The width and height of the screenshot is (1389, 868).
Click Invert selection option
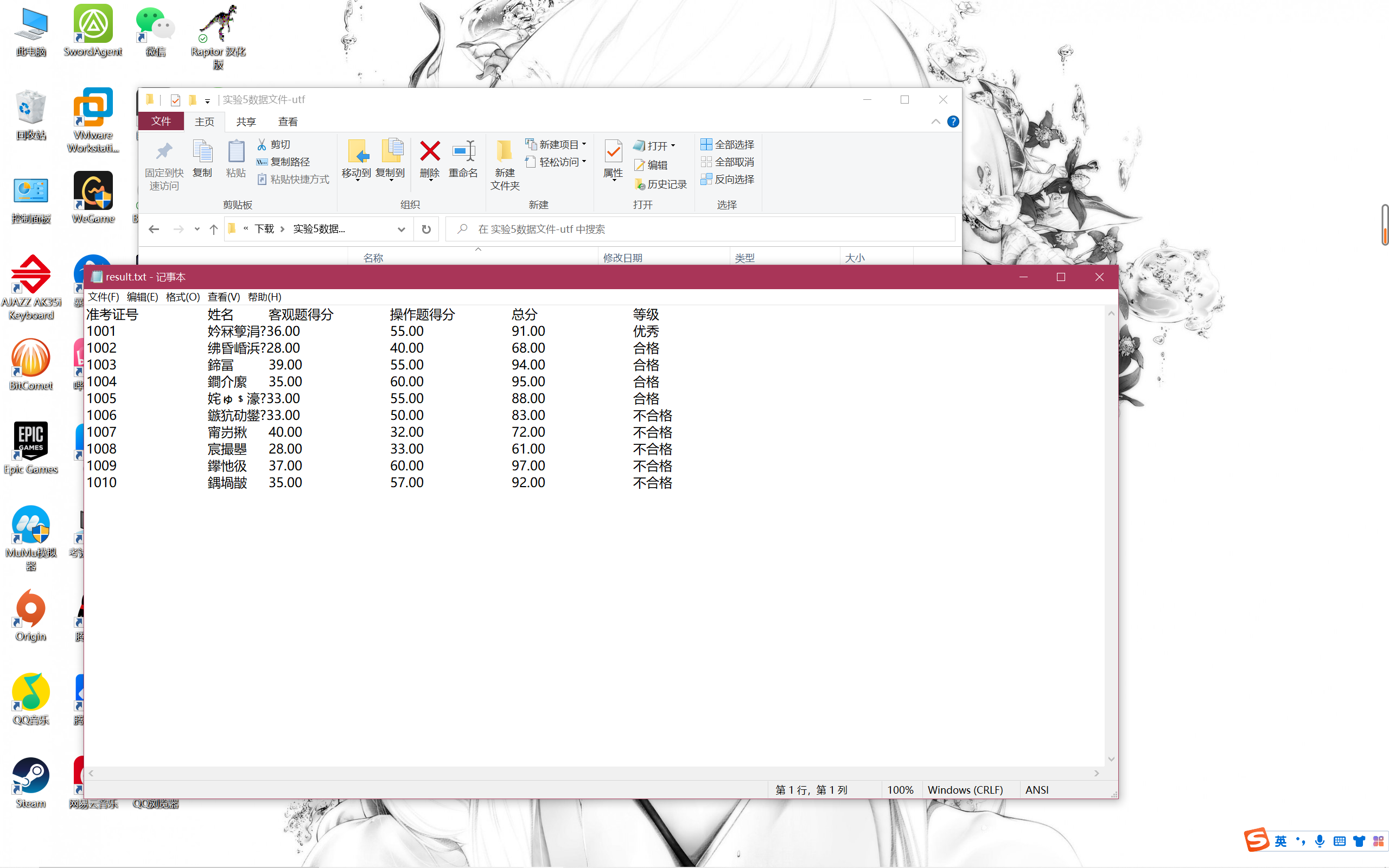pyautogui.click(x=727, y=179)
